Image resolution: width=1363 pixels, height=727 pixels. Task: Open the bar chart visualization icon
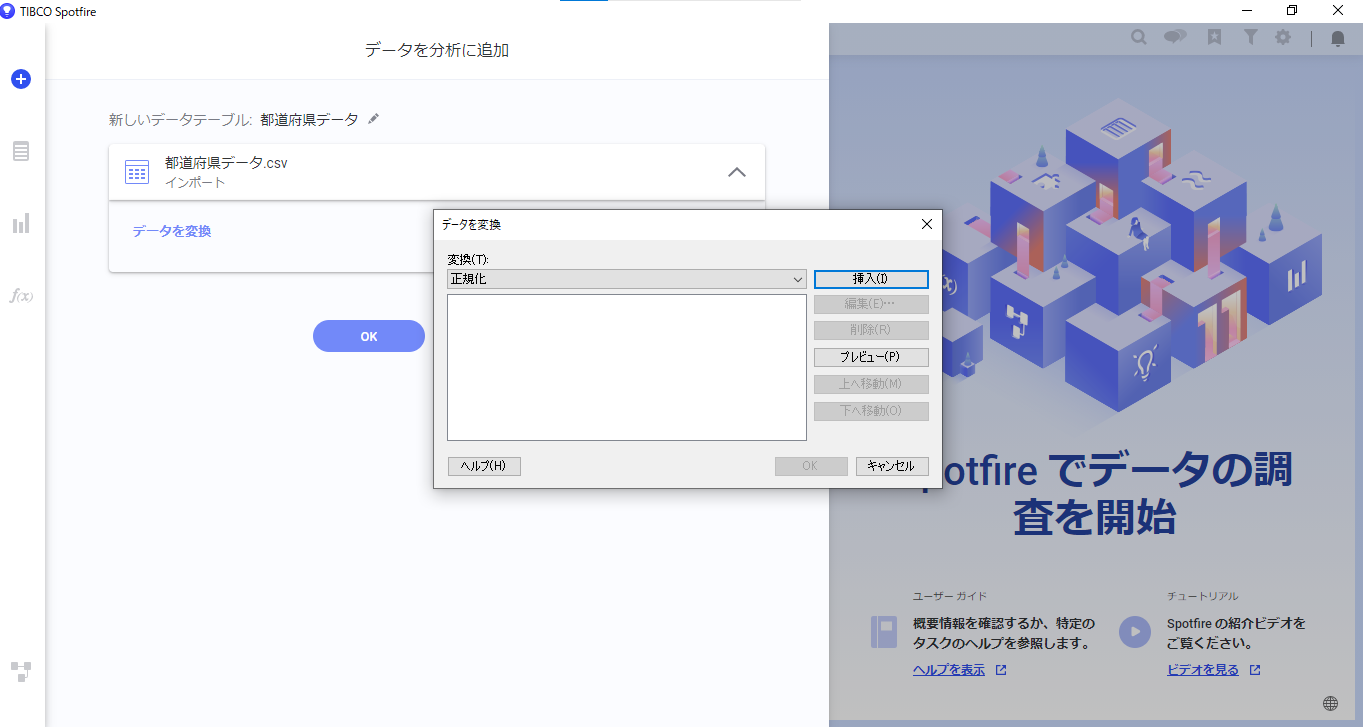(x=21, y=223)
